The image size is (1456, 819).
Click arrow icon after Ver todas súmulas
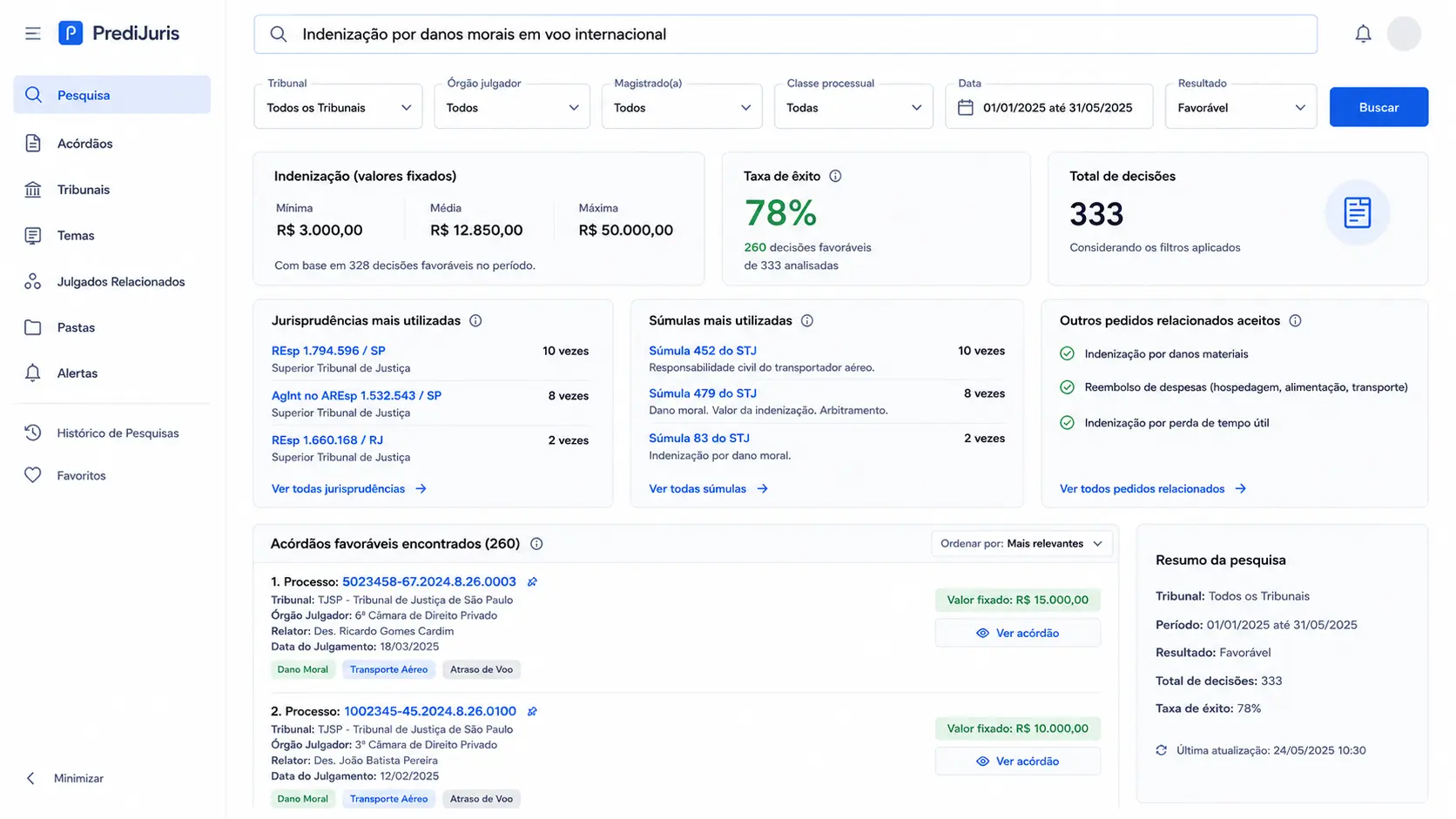[x=762, y=489]
